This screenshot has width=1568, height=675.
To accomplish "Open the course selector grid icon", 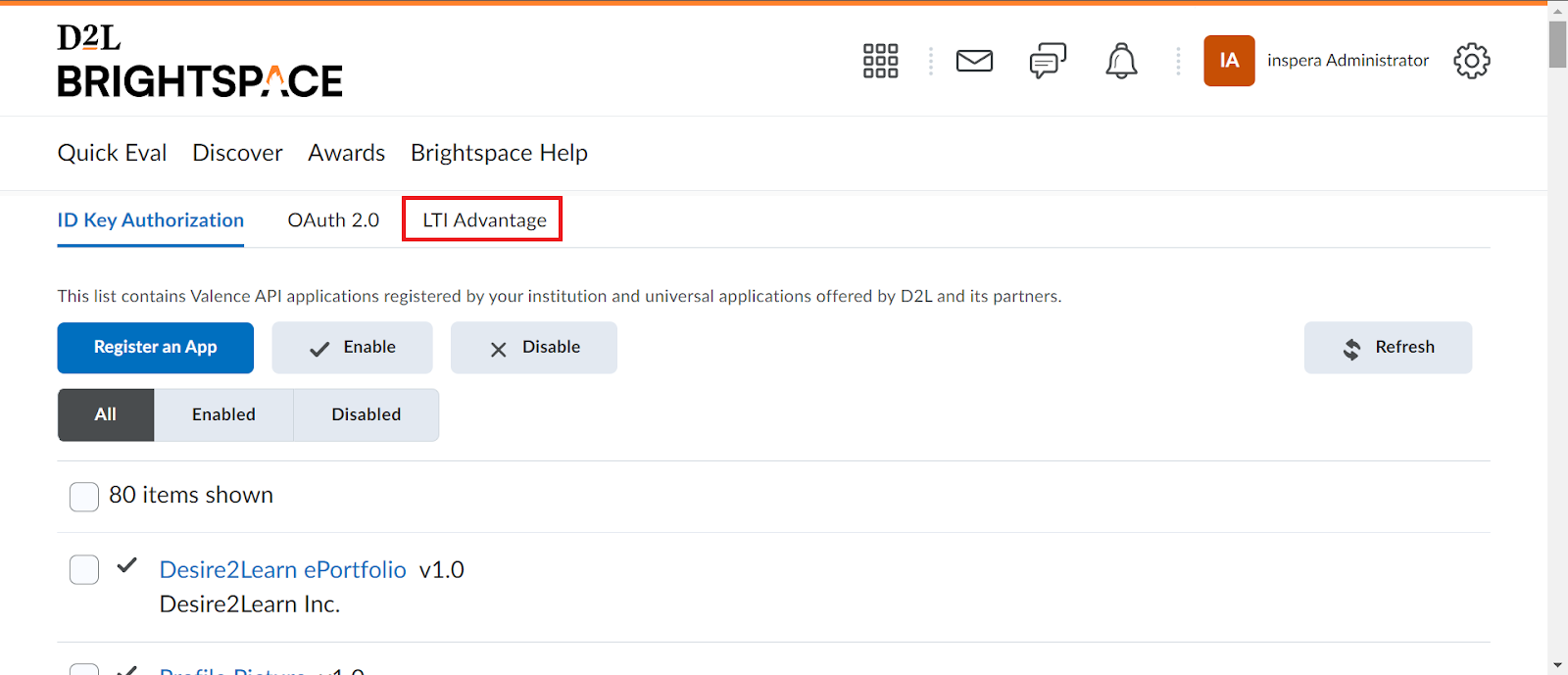I will pos(880,61).
